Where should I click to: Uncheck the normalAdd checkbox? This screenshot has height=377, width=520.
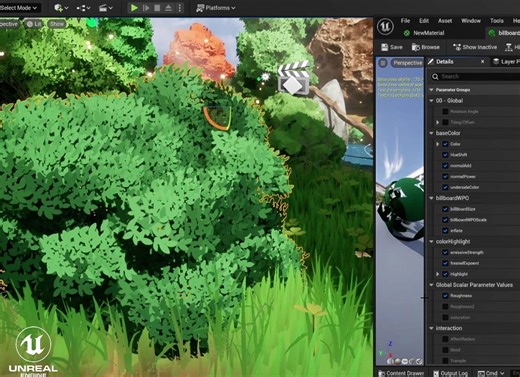coord(445,166)
